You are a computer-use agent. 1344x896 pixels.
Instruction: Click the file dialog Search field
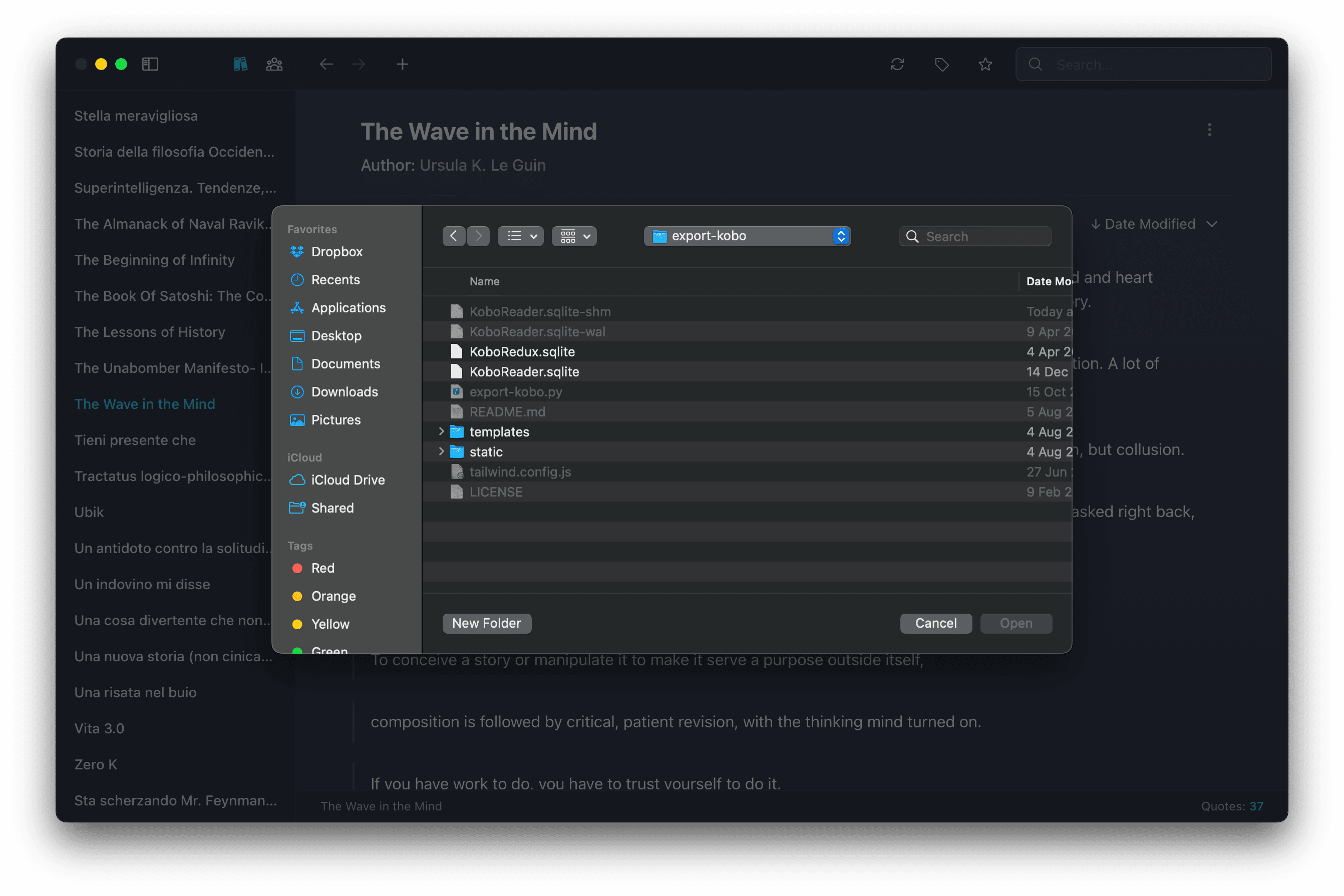[975, 237]
